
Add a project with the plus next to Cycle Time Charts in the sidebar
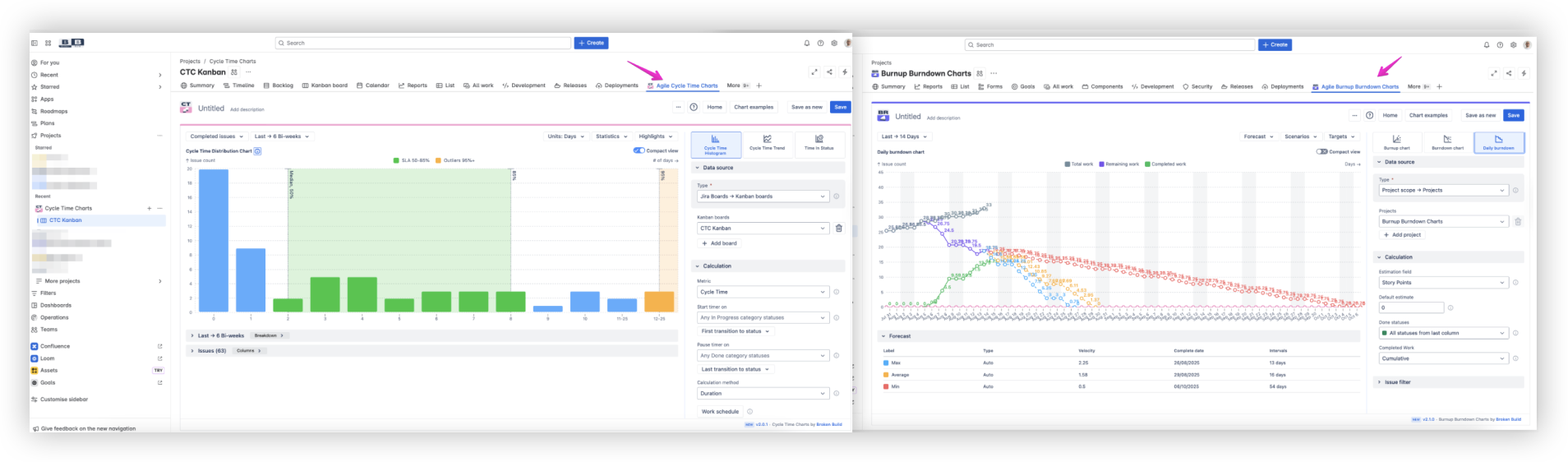point(149,208)
